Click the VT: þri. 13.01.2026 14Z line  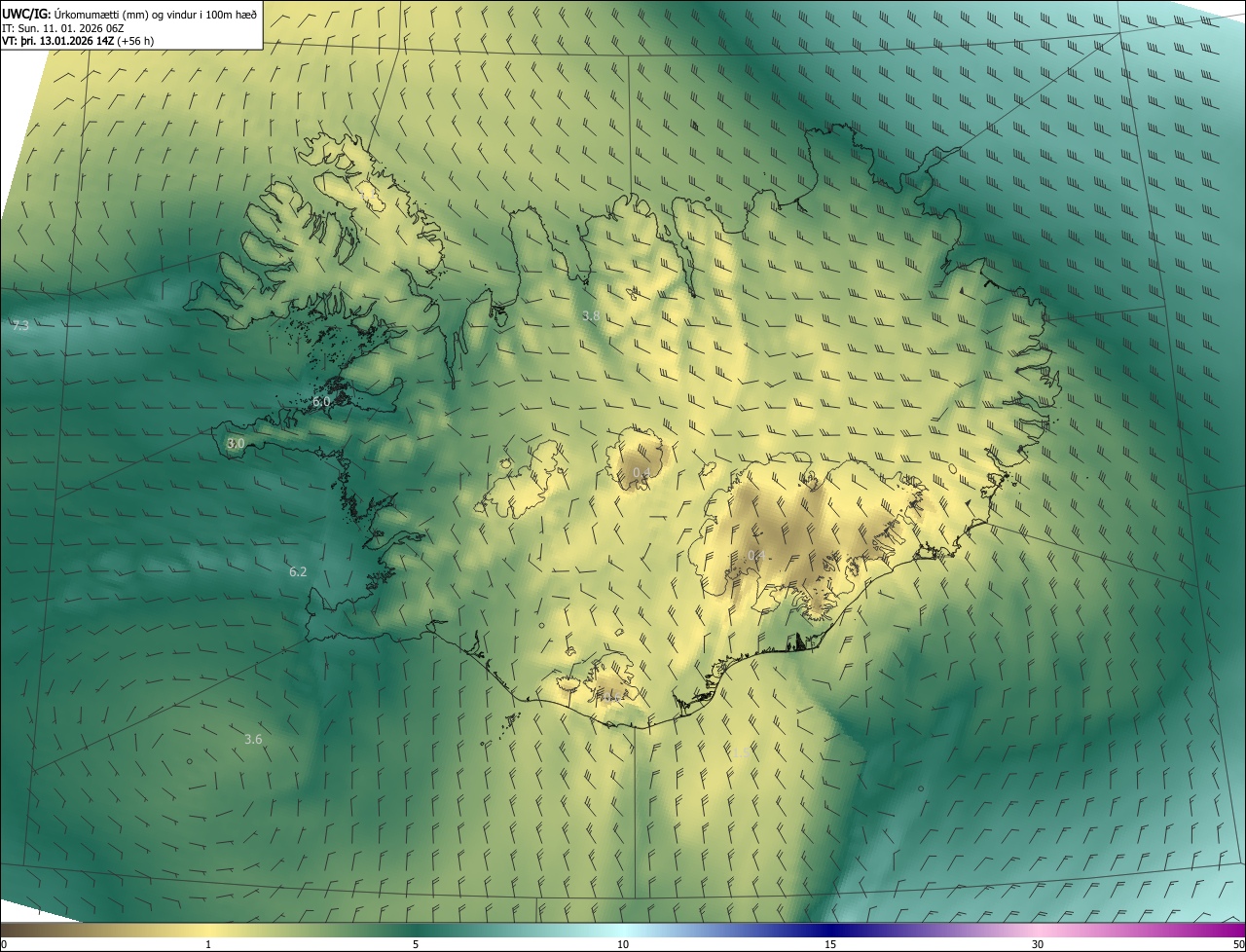pyautogui.click(x=78, y=41)
